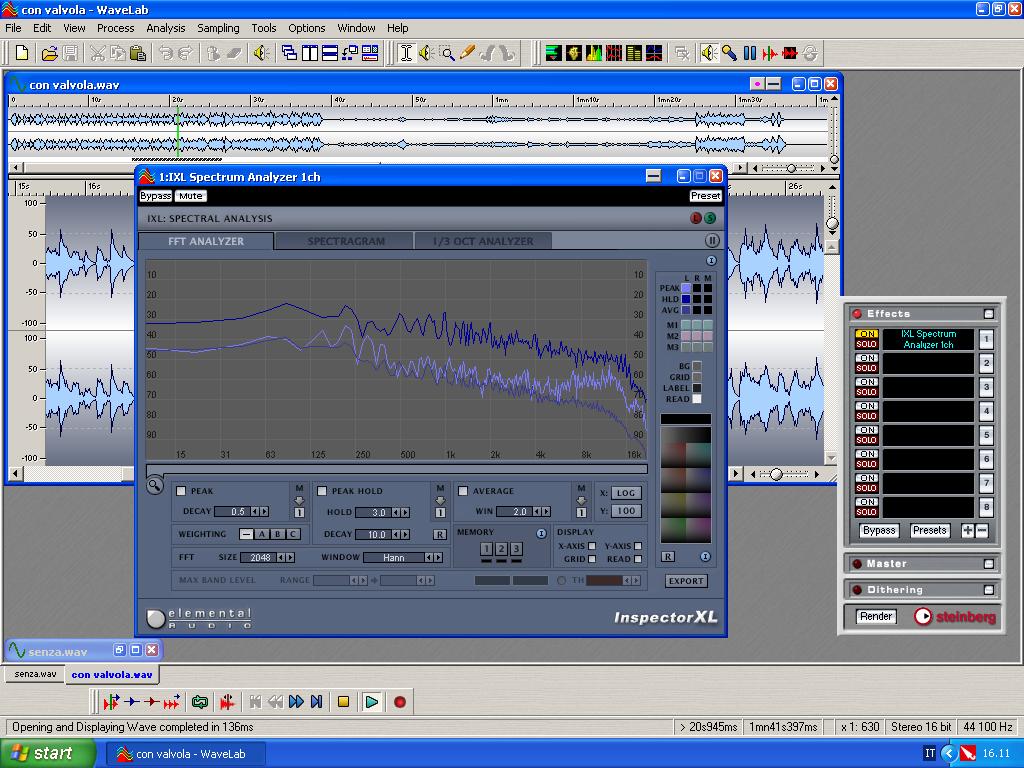This screenshot has width=1024, height=768.
Task: Enable the PEAK checkbox
Action: click(x=182, y=491)
